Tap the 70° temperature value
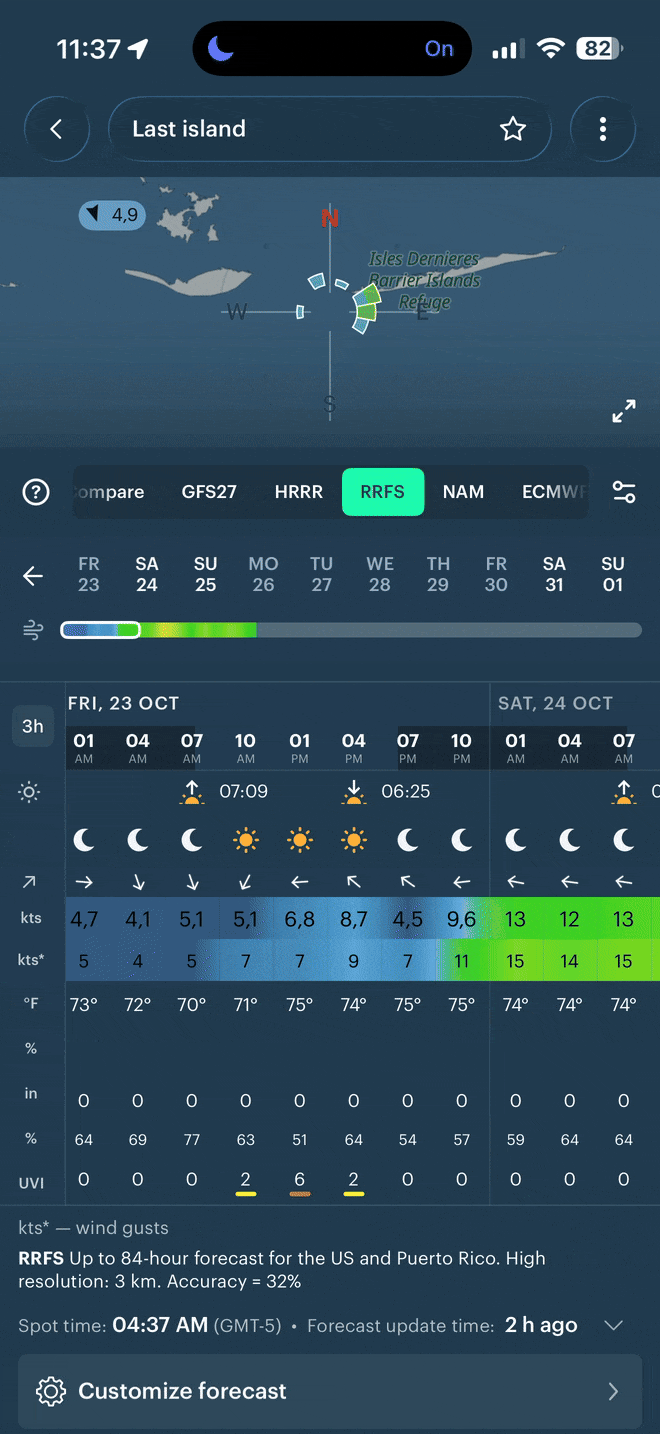This screenshot has height=1434, width=660. pyautogui.click(x=192, y=1004)
